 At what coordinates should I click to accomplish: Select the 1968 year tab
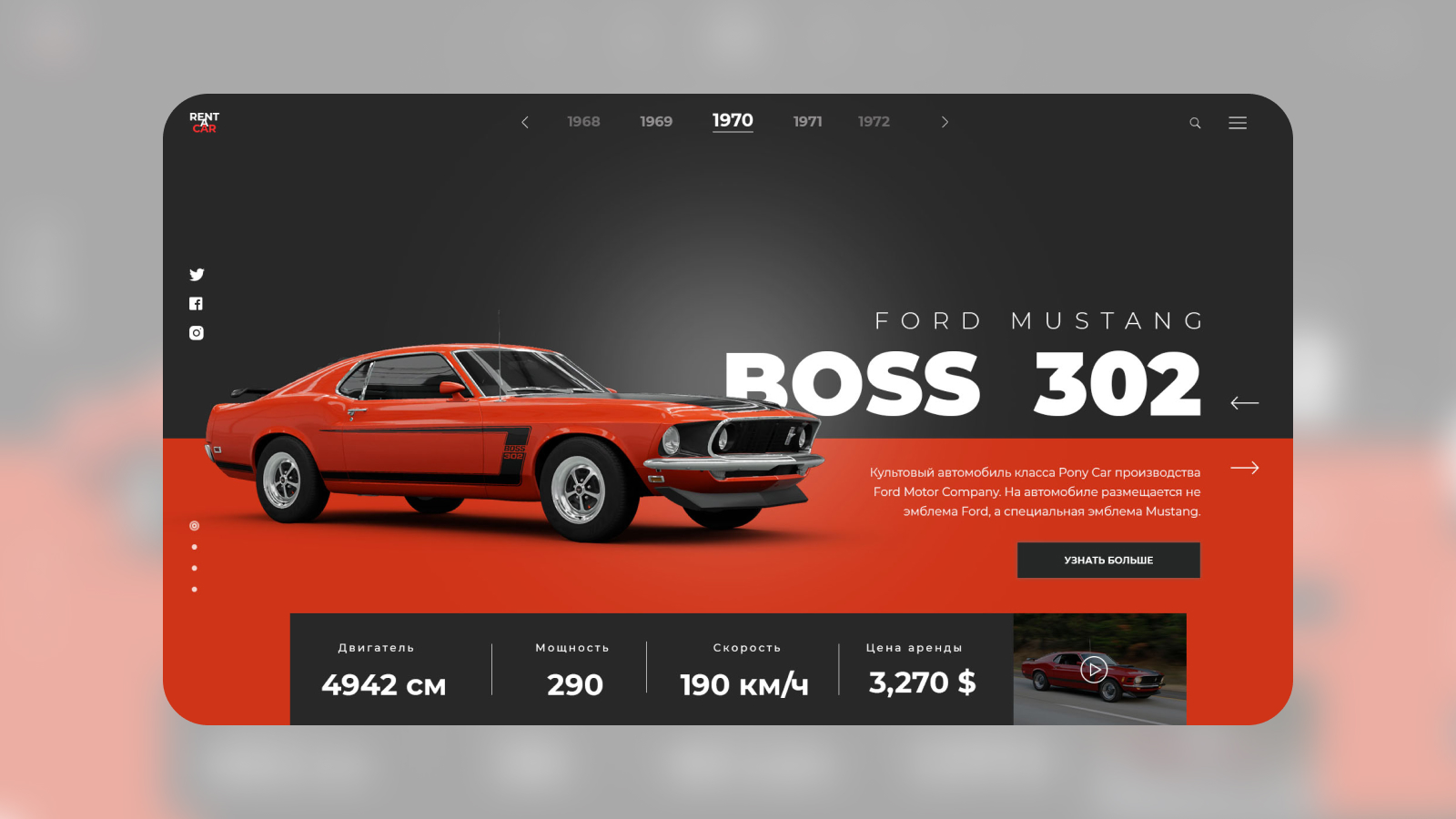(x=583, y=122)
